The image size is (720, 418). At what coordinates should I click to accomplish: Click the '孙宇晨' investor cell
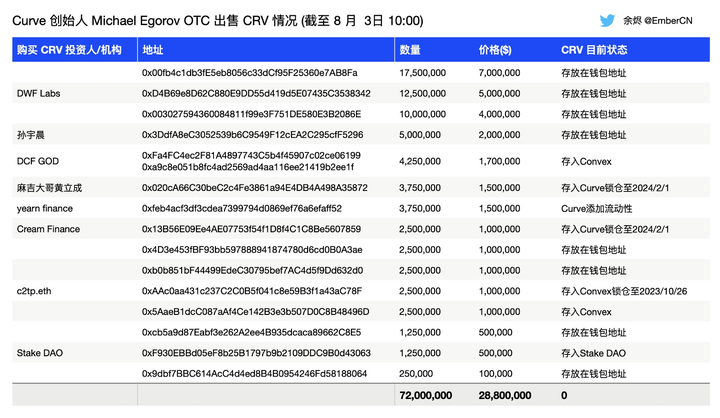click(31, 135)
